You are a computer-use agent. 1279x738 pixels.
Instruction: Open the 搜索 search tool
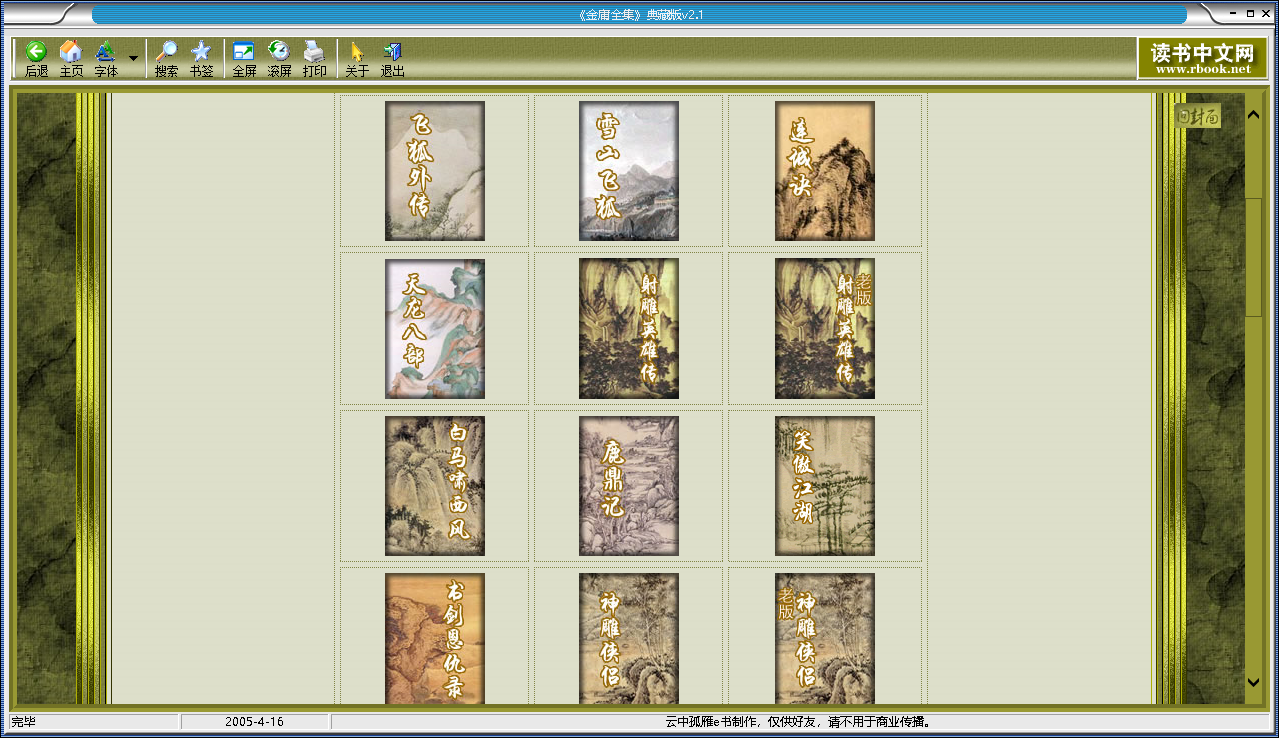166,59
